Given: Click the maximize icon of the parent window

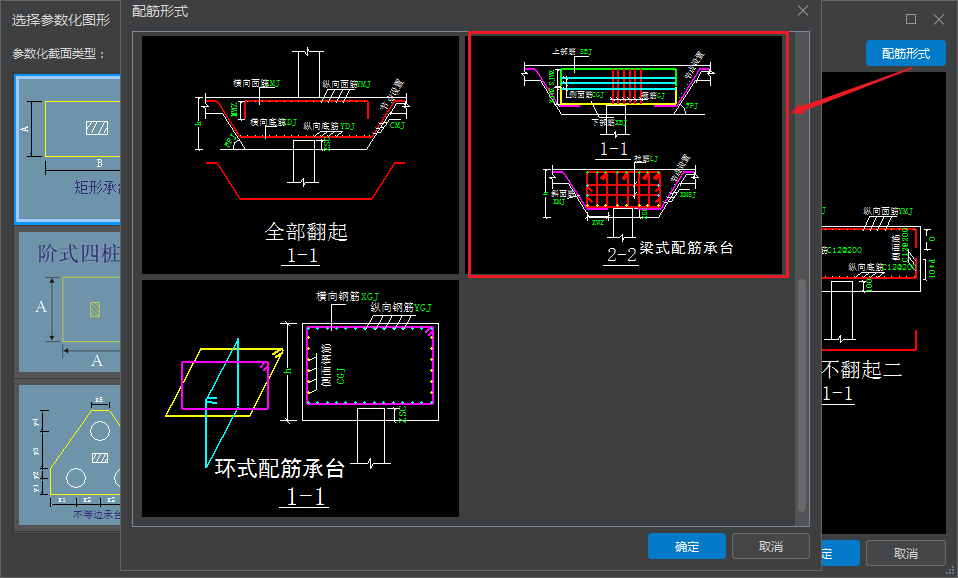Looking at the screenshot, I should [x=911, y=18].
